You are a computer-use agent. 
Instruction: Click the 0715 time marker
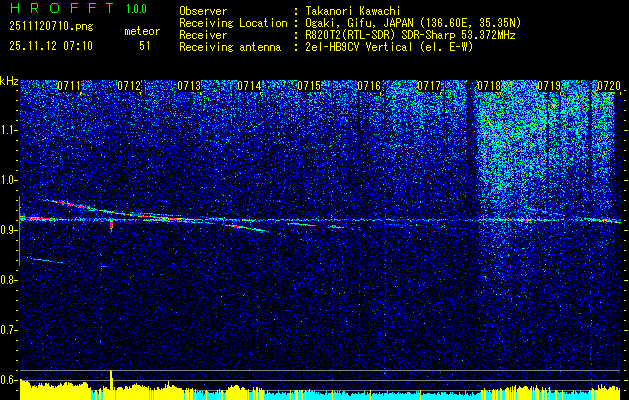coord(309,85)
